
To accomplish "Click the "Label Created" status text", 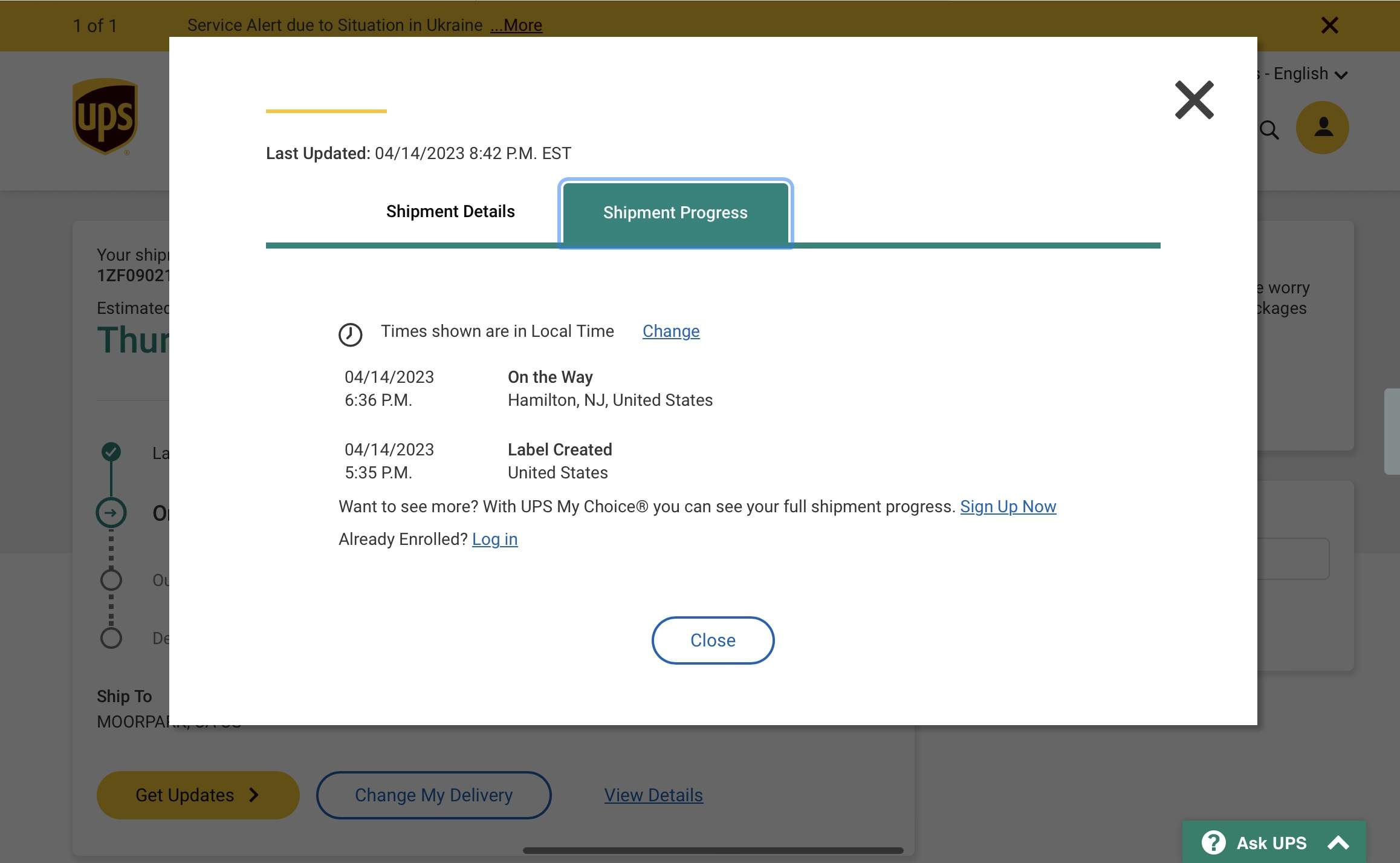I will pyautogui.click(x=560, y=450).
